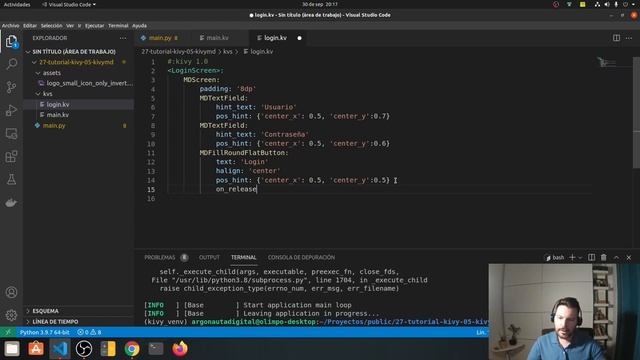Open the Run and Debug view
The image size is (640, 360).
coord(11,110)
